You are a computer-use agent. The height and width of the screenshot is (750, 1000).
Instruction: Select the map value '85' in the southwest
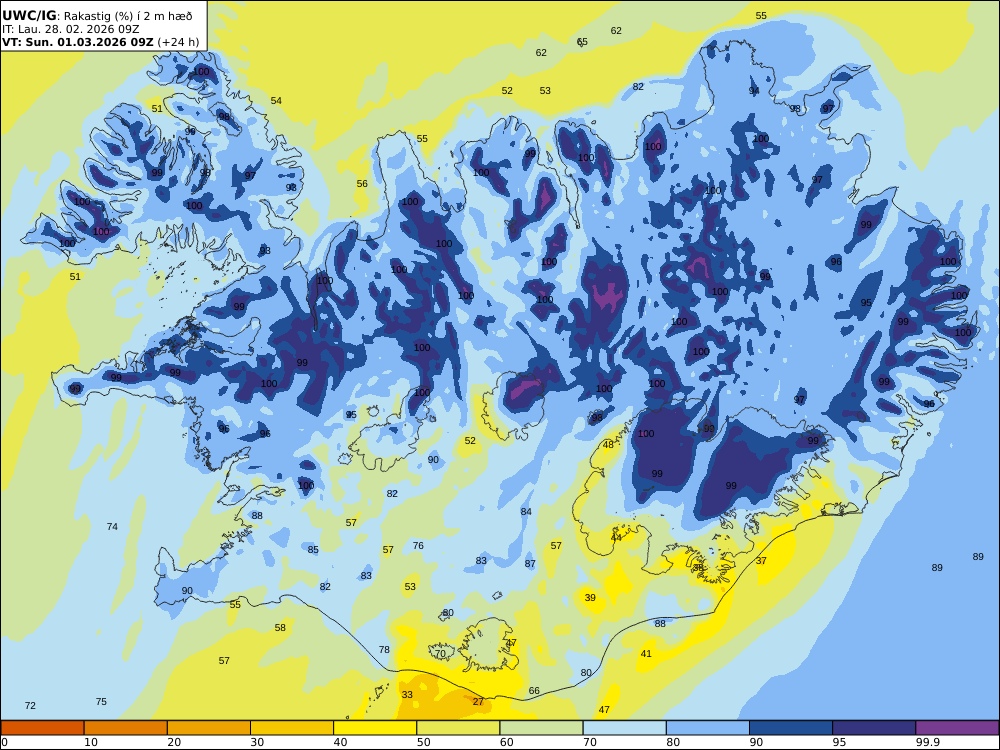tap(312, 550)
